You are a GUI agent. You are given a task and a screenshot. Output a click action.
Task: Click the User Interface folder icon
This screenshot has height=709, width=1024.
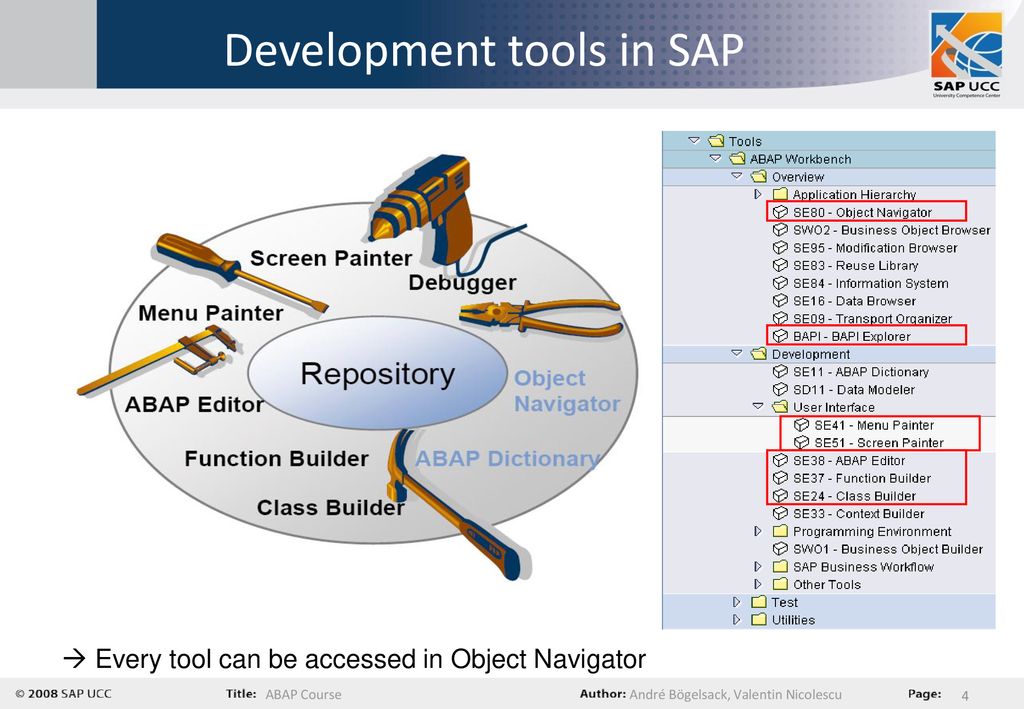[780, 407]
